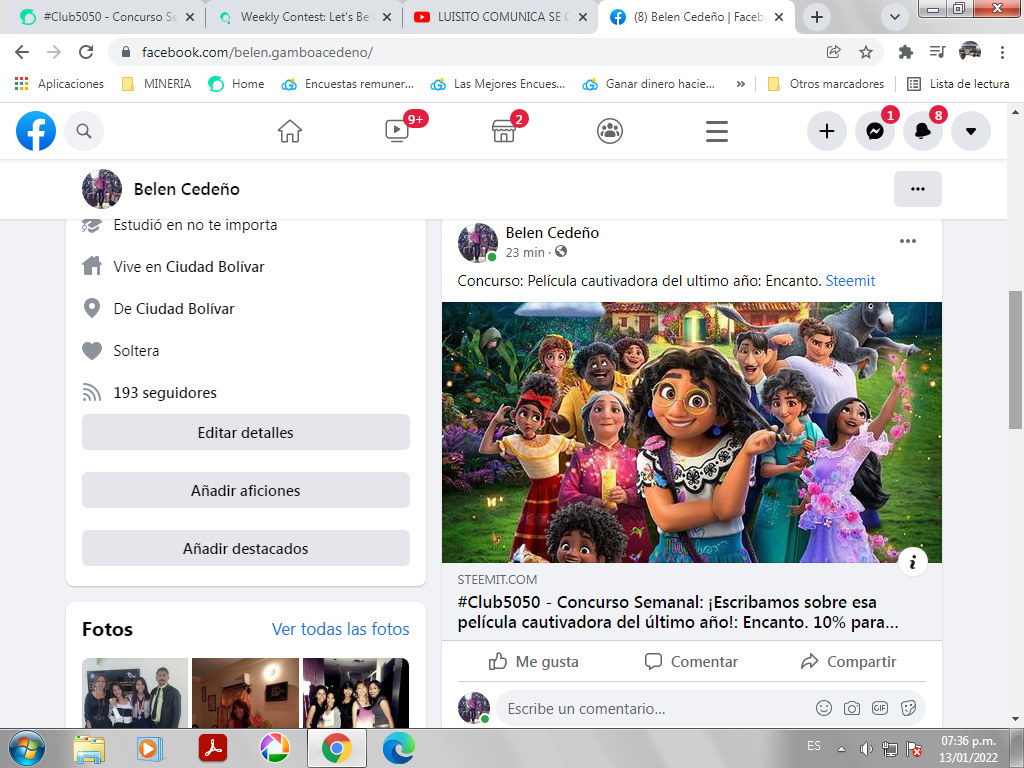This screenshot has width=1024, height=768.
Task: Attach a photo using the camera icon
Action: [x=852, y=708]
